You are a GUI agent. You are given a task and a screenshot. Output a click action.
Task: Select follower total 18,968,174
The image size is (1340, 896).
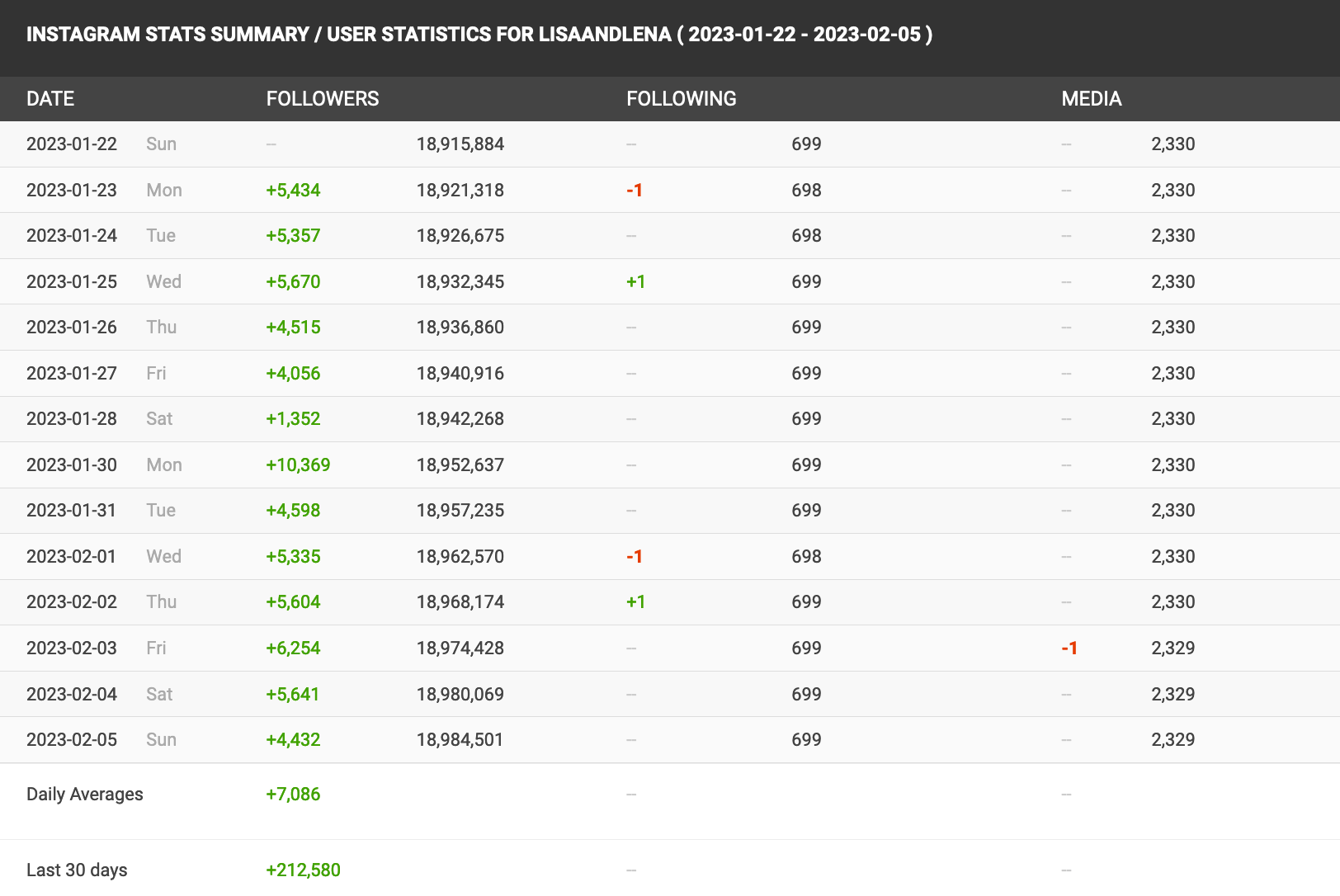point(460,602)
